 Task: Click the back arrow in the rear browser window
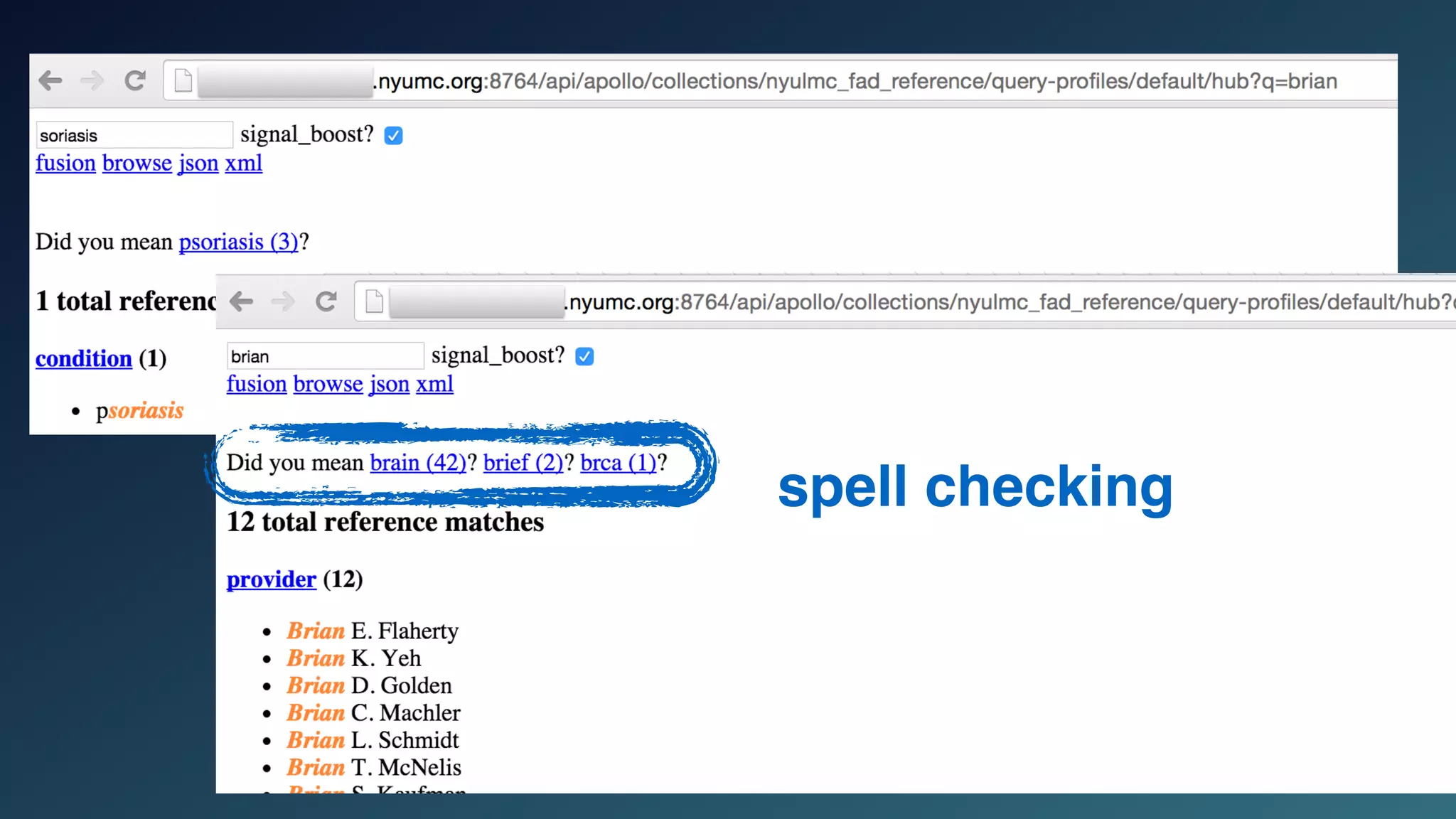point(50,80)
